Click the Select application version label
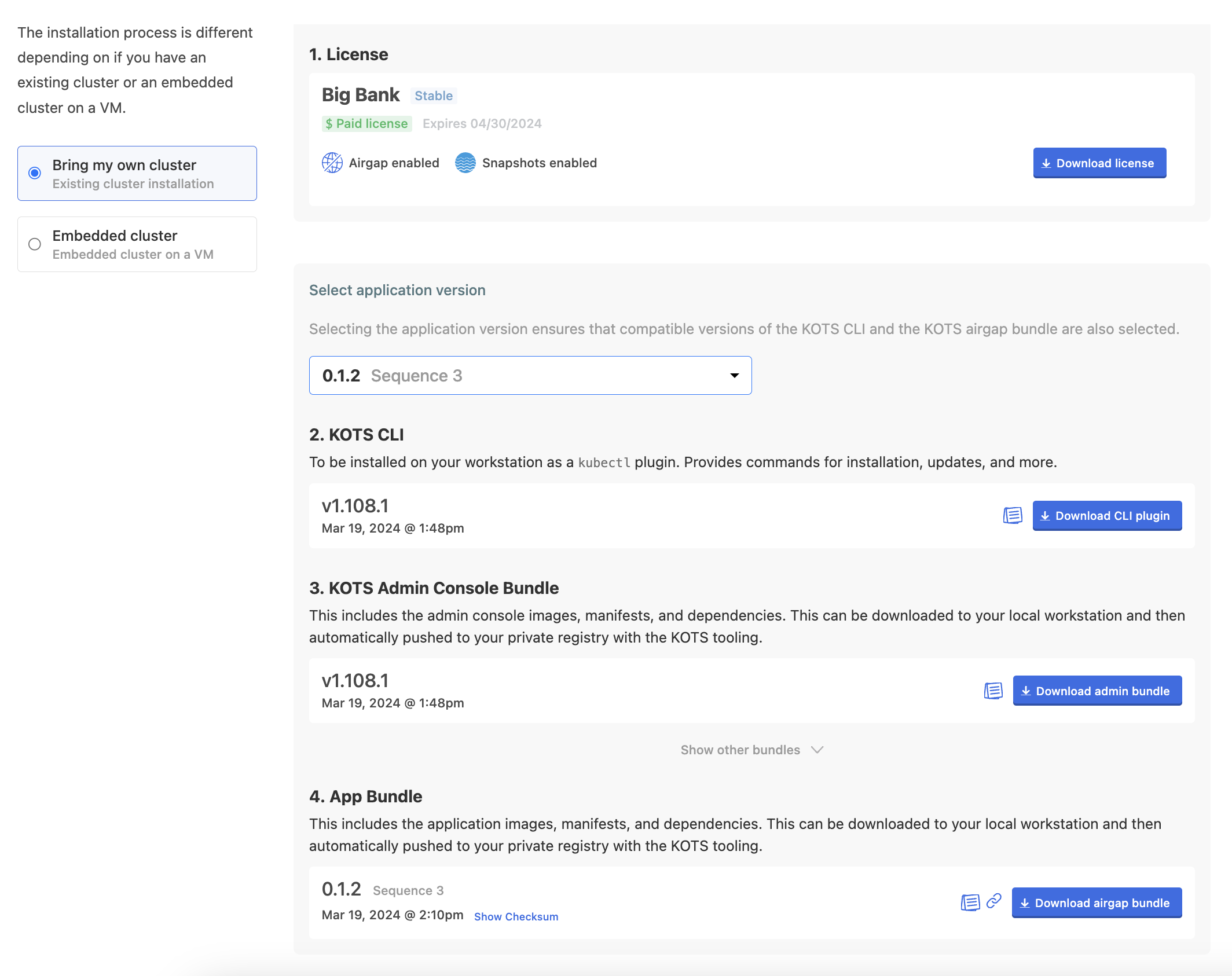 click(397, 290)
